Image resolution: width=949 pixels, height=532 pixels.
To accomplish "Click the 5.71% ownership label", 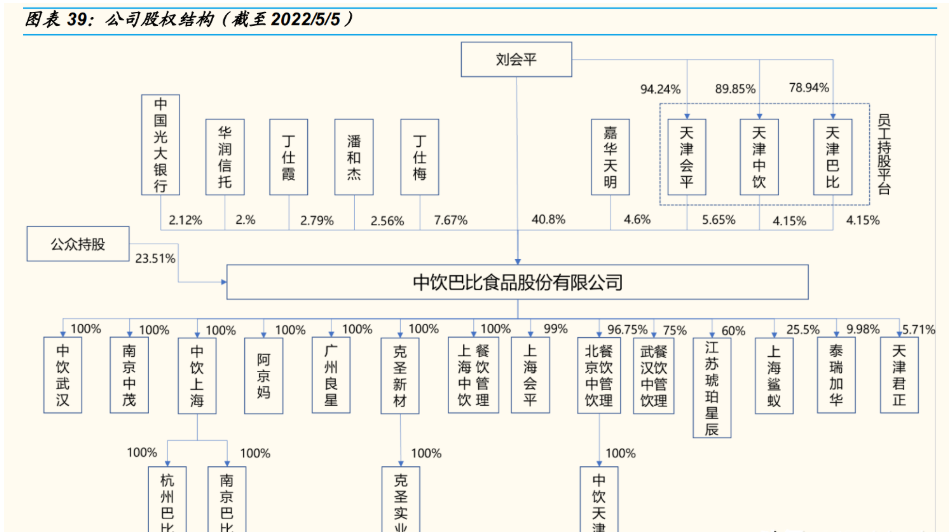I will [919, 330].
